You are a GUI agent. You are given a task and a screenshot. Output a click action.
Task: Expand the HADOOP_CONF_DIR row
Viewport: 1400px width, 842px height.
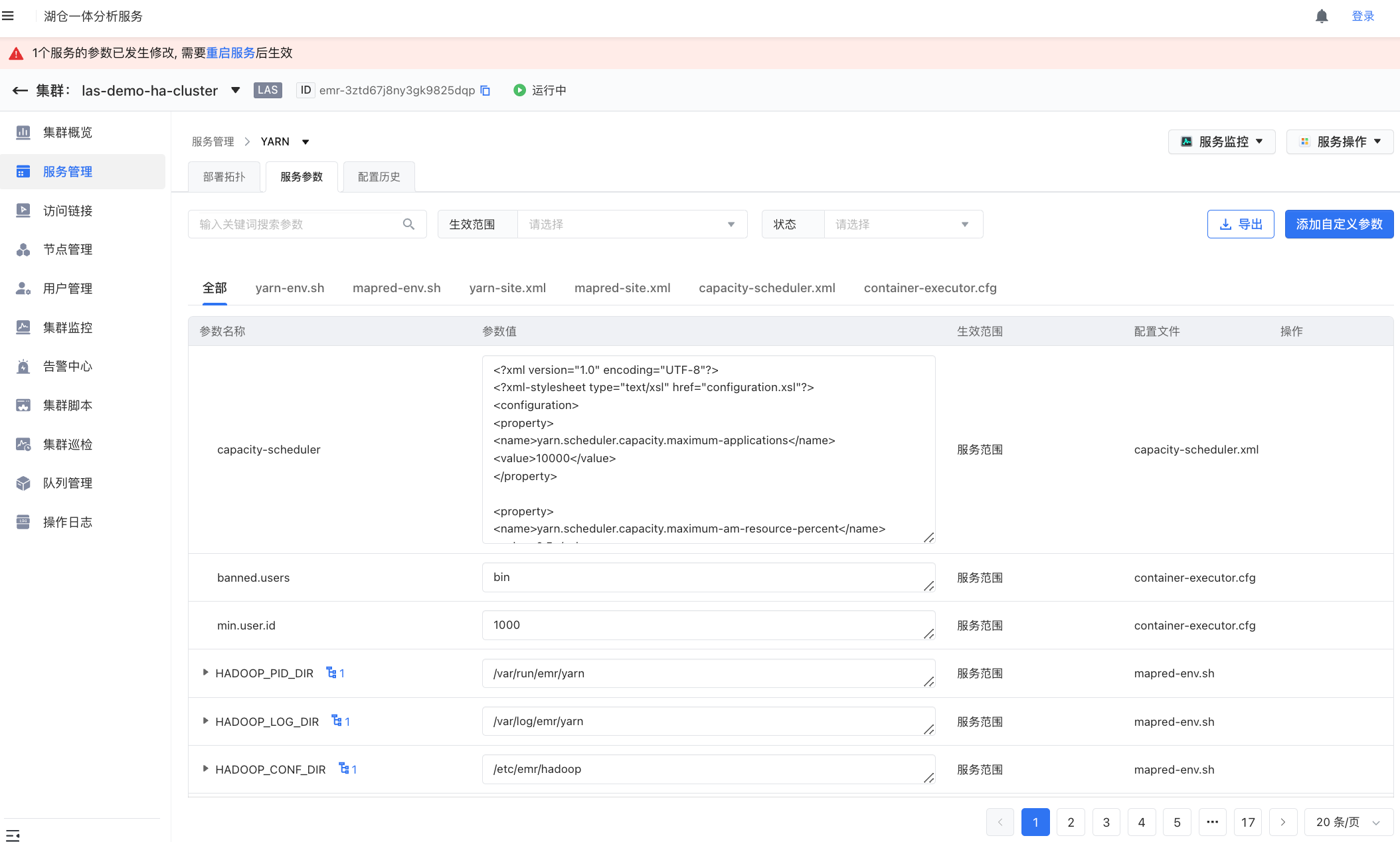[205, 769]
